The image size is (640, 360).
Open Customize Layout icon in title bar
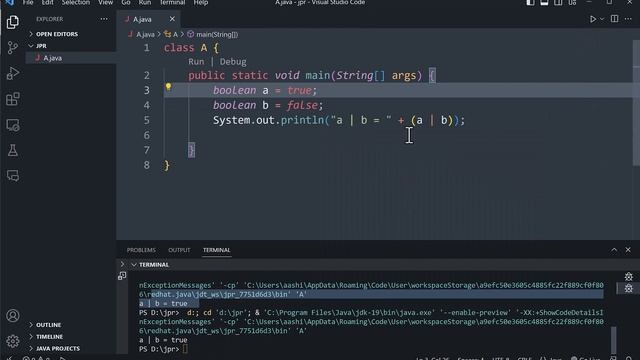pos(572,2)
